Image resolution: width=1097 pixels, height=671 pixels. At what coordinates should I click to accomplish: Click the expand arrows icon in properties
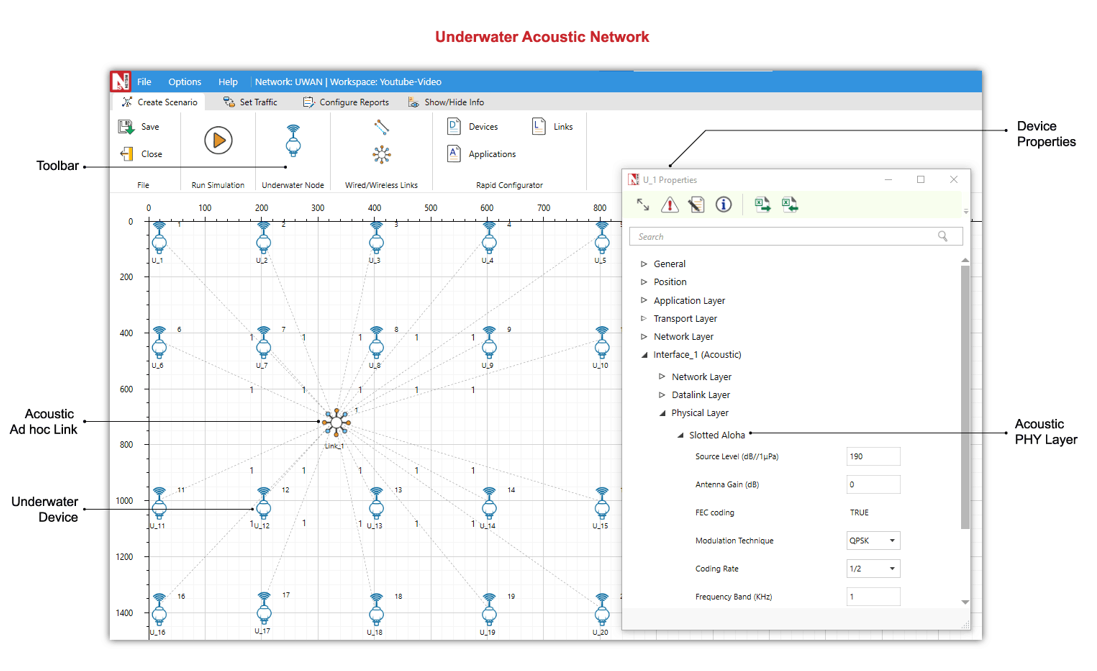point(643,205)
